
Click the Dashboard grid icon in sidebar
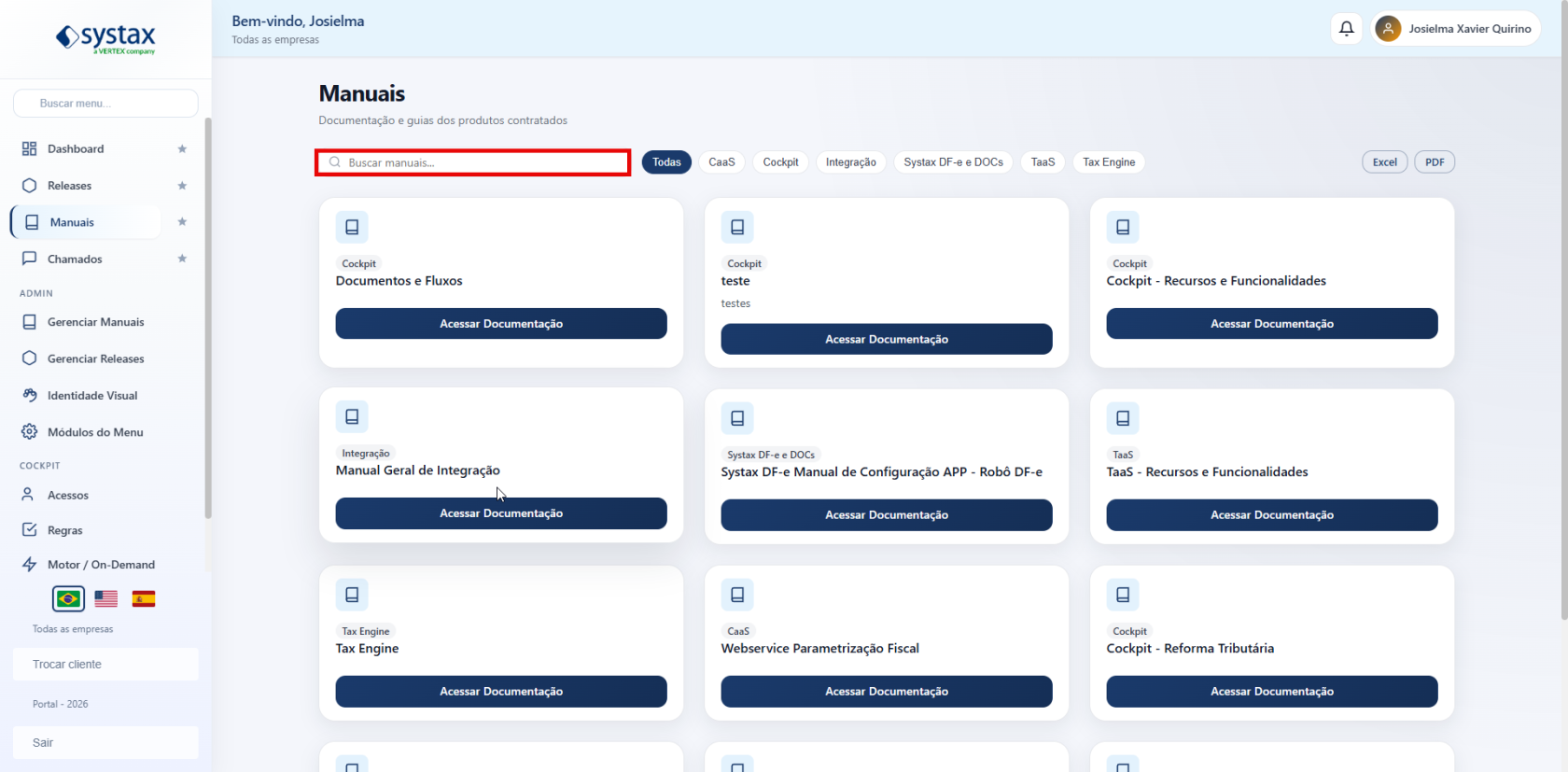pyautogui.click(x=30, y=149)
